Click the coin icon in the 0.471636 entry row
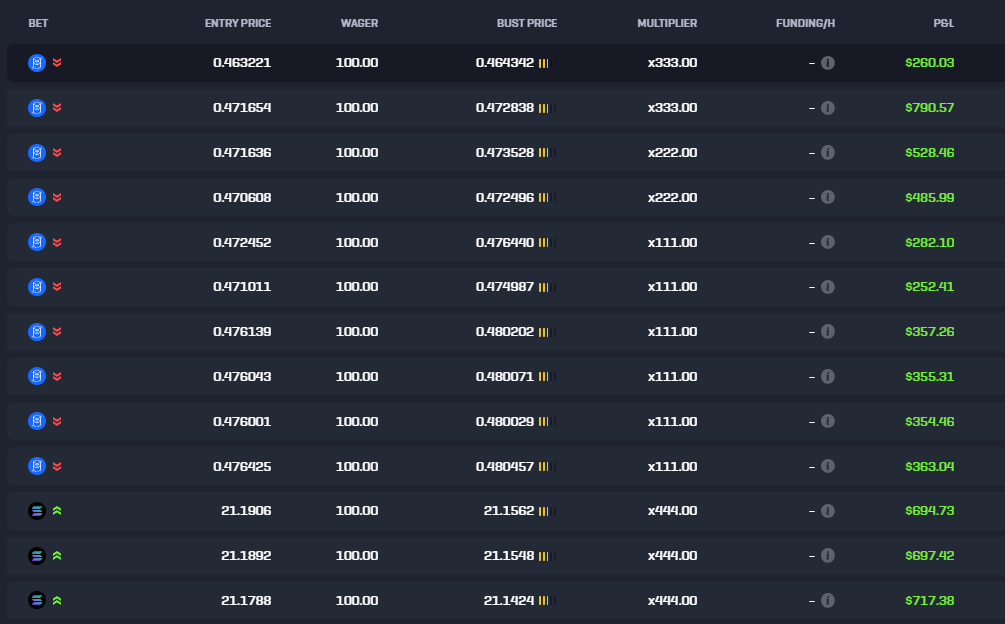This screenshot has height=624, width=1005. point(37,152)
